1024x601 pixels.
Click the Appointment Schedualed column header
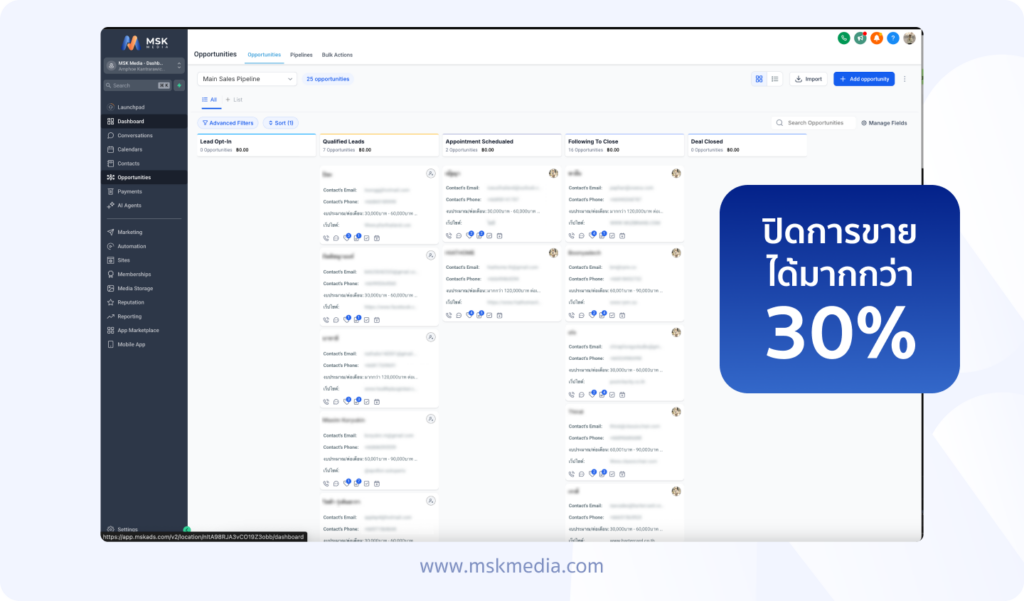tap(502, 146)
